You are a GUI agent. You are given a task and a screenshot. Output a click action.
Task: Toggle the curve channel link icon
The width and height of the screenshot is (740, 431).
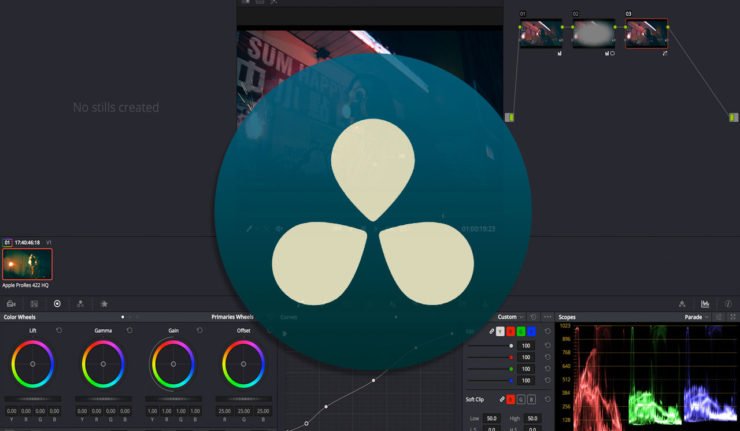[491, 331]
